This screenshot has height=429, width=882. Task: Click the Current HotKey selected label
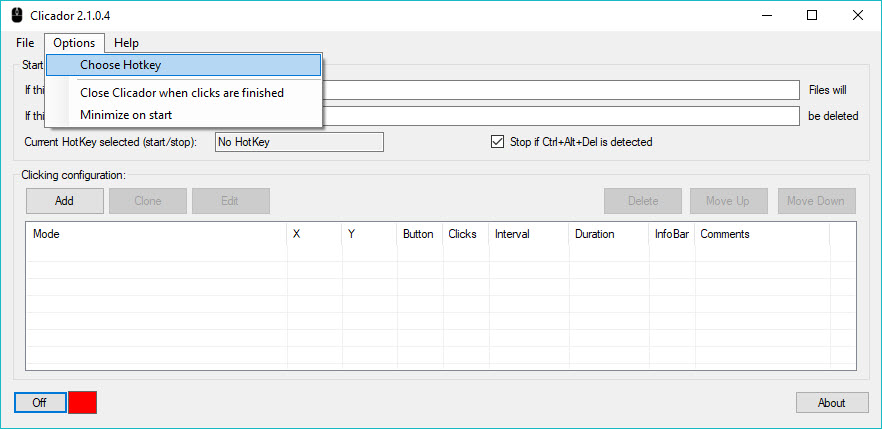(111, 142)
